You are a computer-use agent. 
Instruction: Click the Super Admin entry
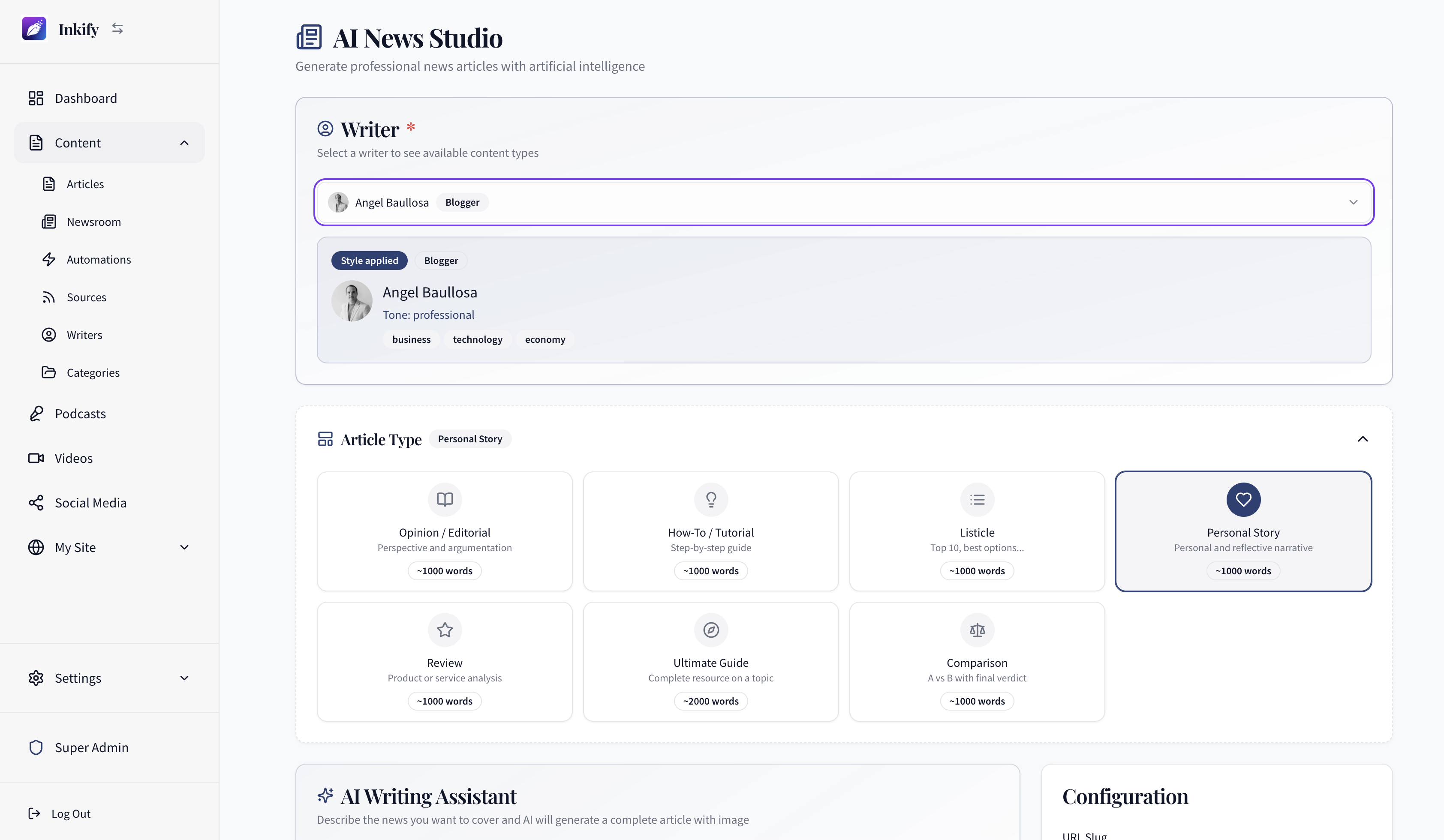(x=91, y=747)
